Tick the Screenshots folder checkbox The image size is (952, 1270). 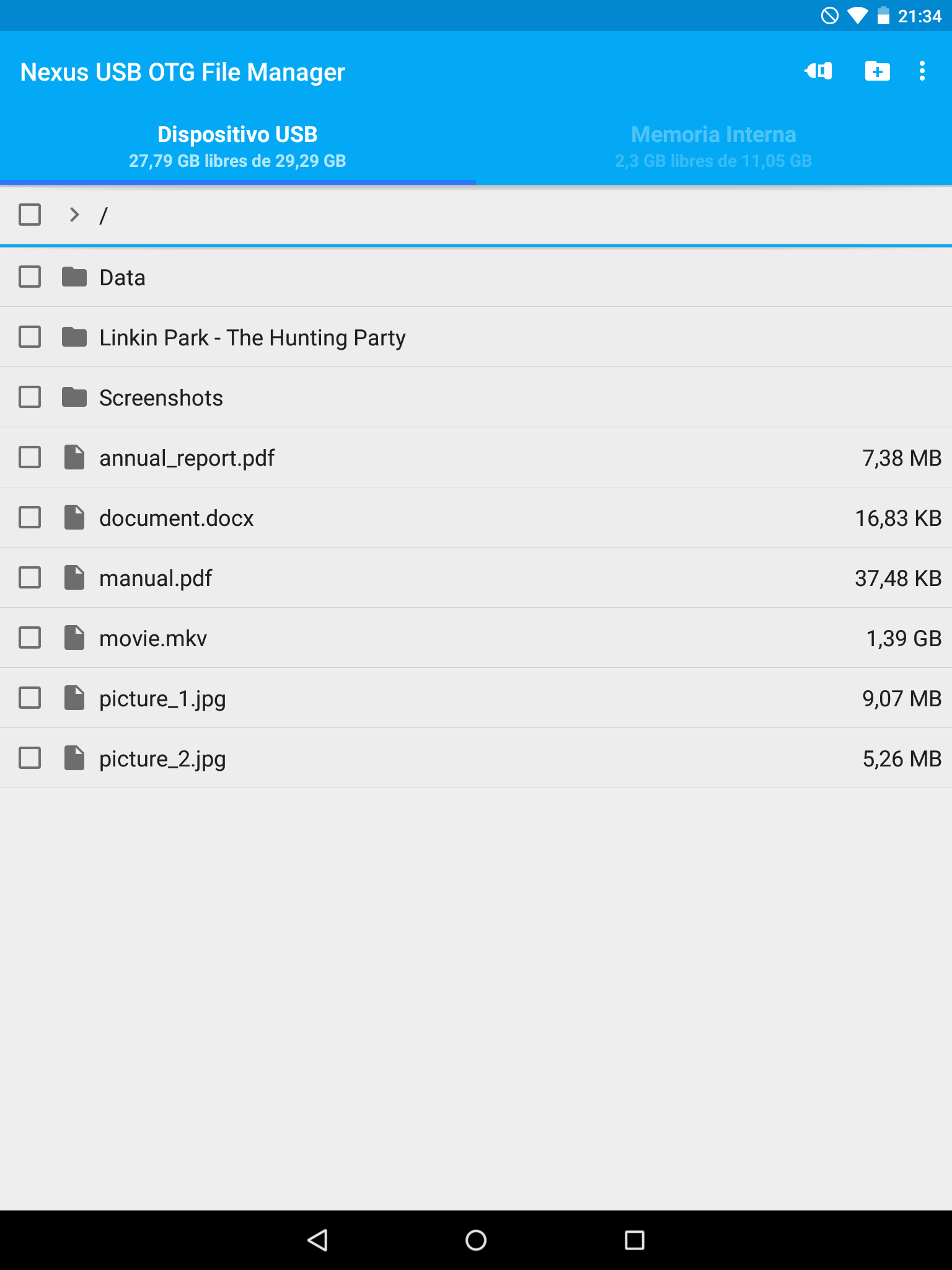click(30, 397)
